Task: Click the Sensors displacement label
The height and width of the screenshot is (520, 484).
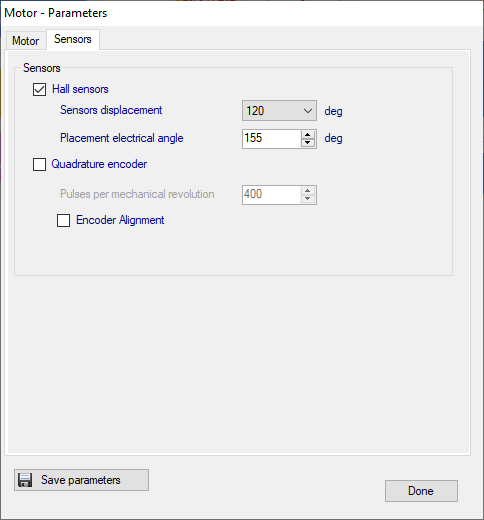Action: coord(111,110)
